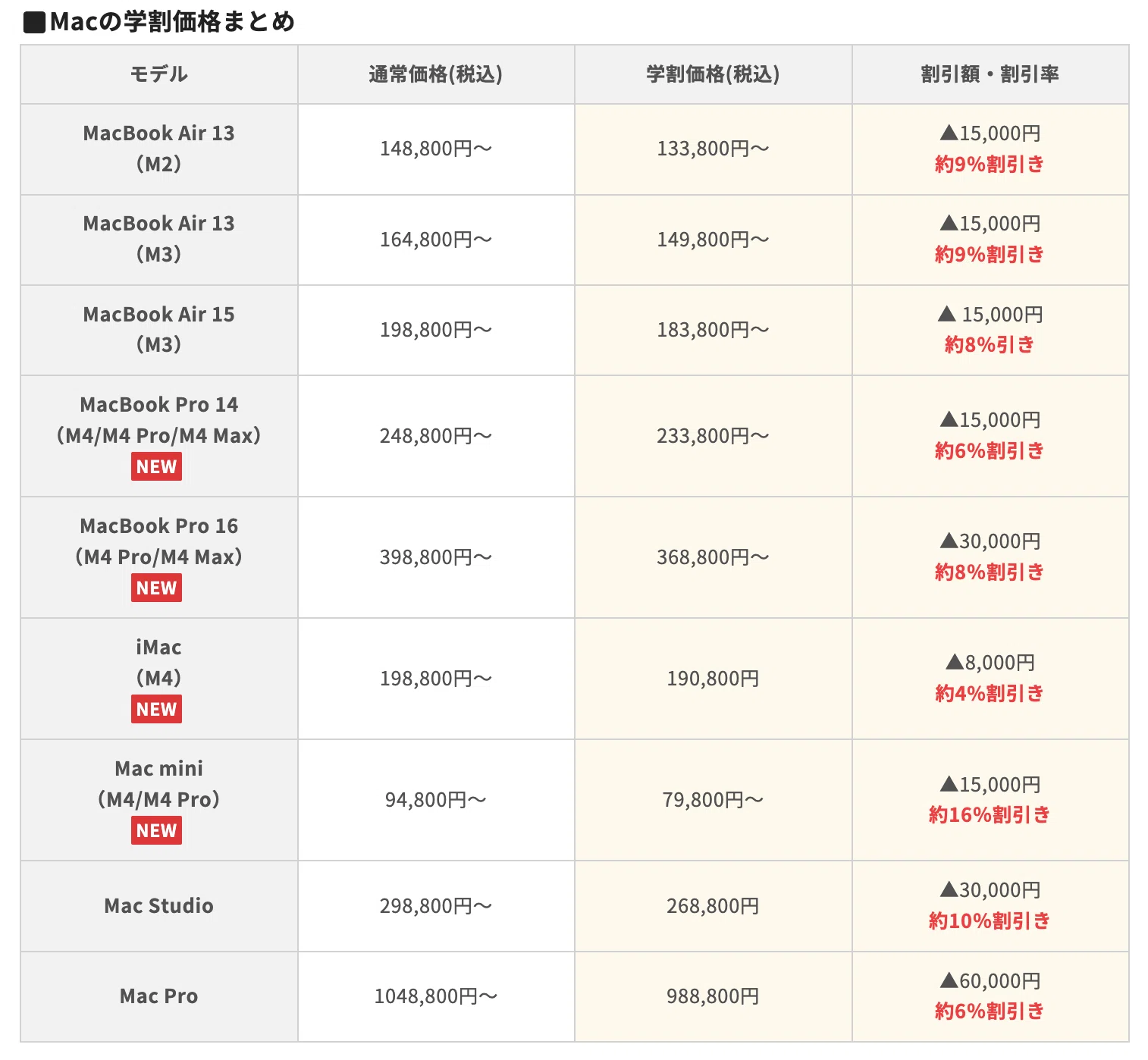Click the "Mac Pro" model cell
1148x1060 pixels.
coord(159,996)
